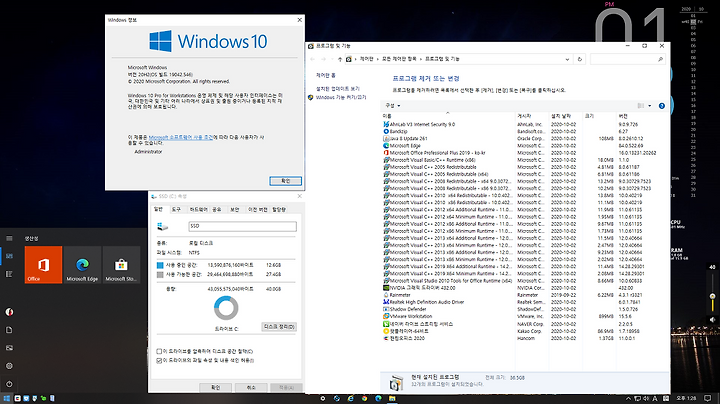The height and width of the screenshot is (404, 720).
Task: Open the view options dropdown arrow
Action: pyautogui.click(x=649, y=106)
